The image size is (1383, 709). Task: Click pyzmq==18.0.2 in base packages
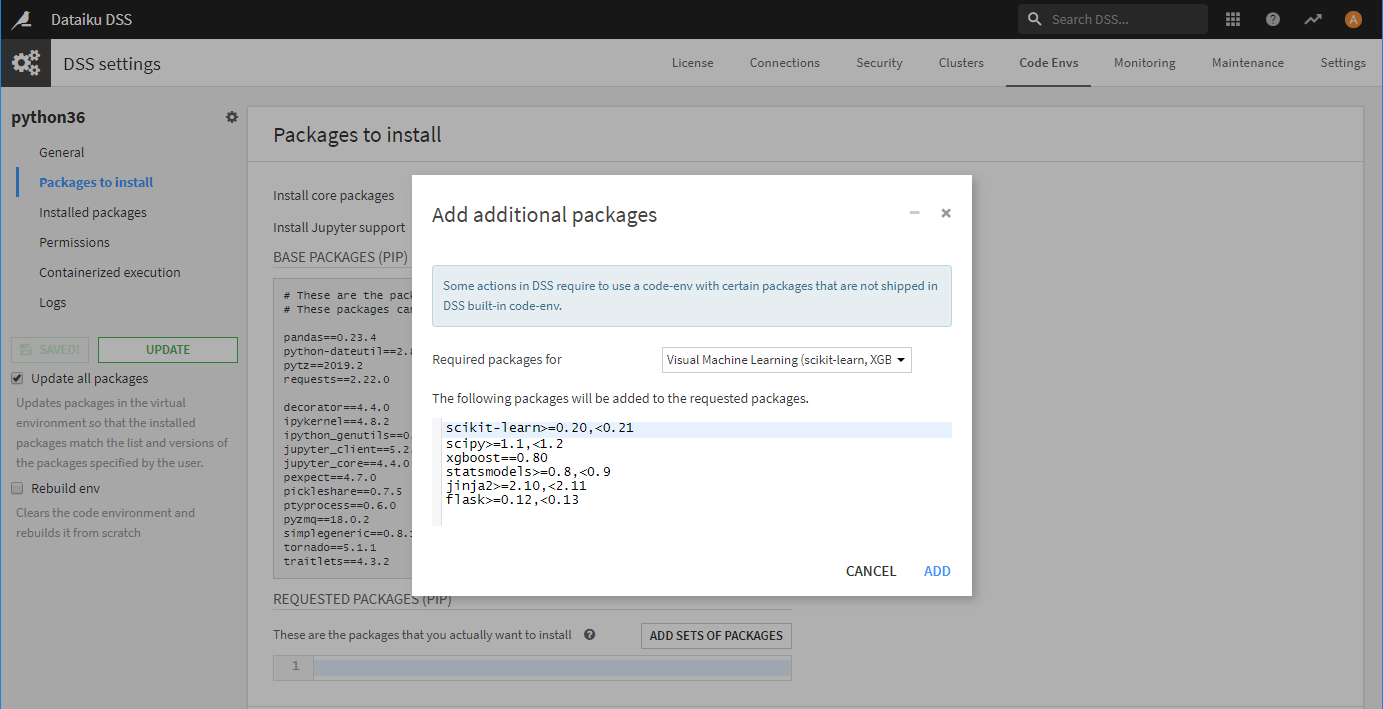point(326,520)
